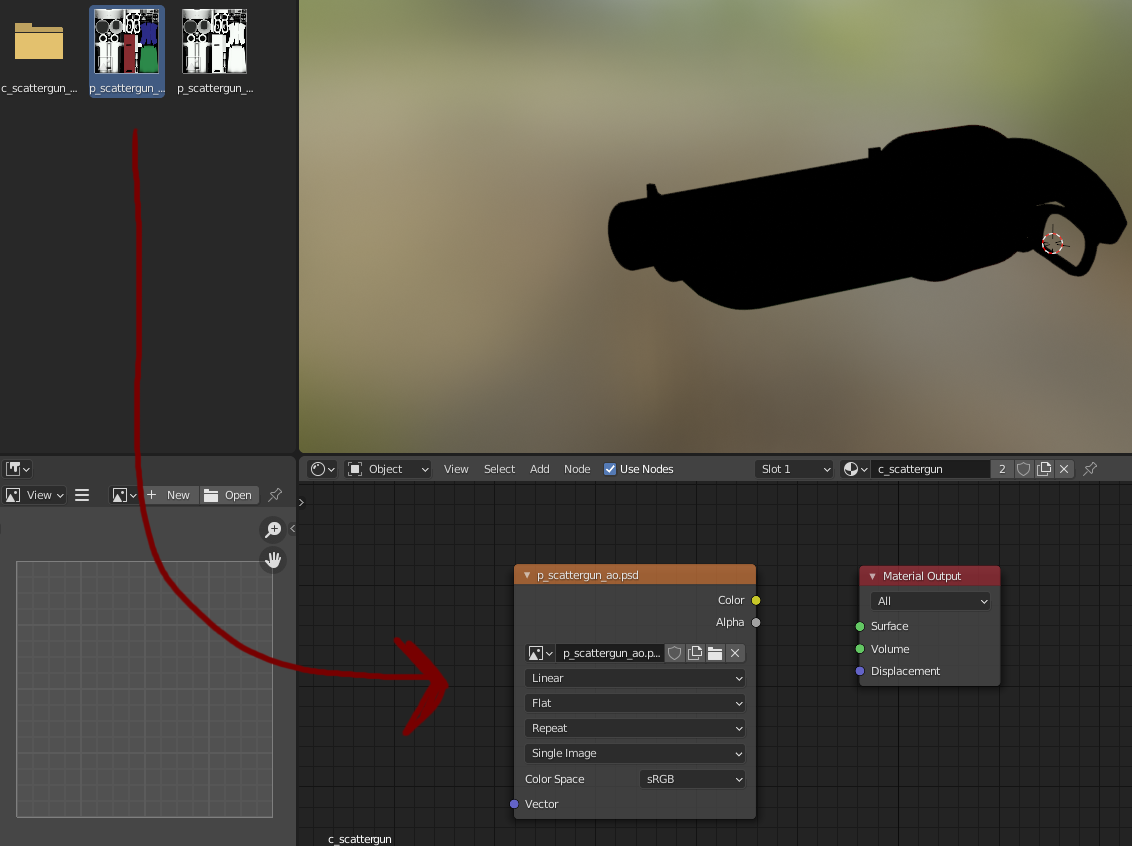Select the colored p_scattergun texture thumbnail
The height and width of the screenshot is (846, 1132).
point(127,41)
